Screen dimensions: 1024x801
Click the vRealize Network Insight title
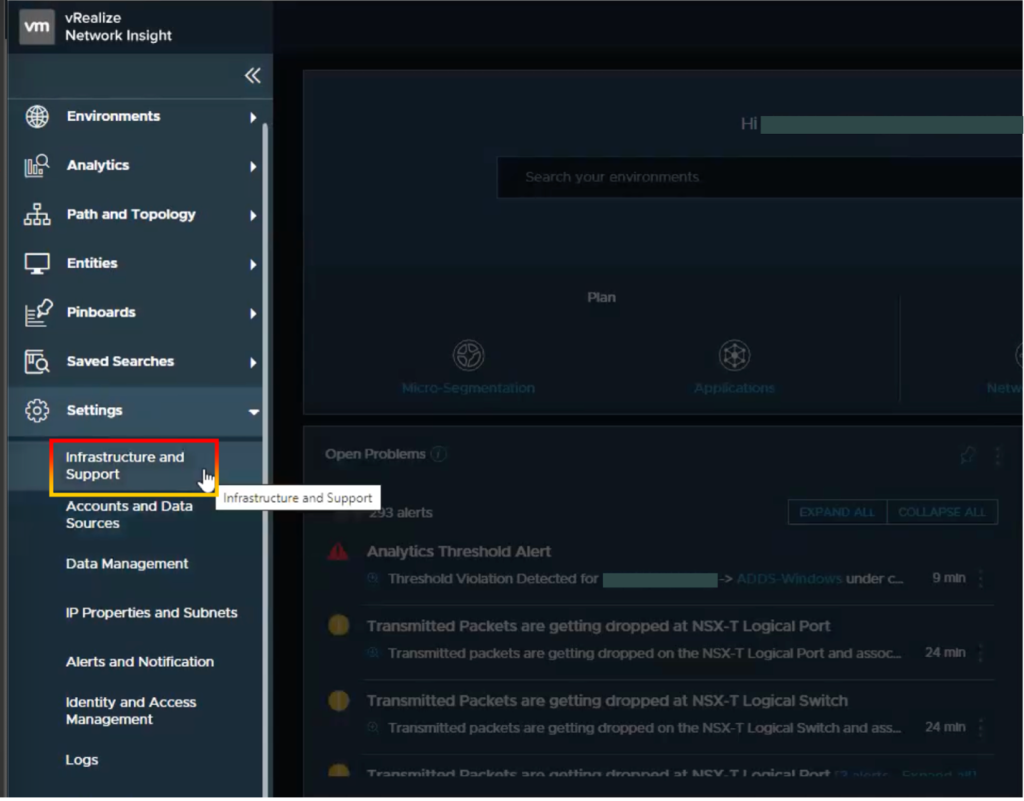click(x=118, y=27)
